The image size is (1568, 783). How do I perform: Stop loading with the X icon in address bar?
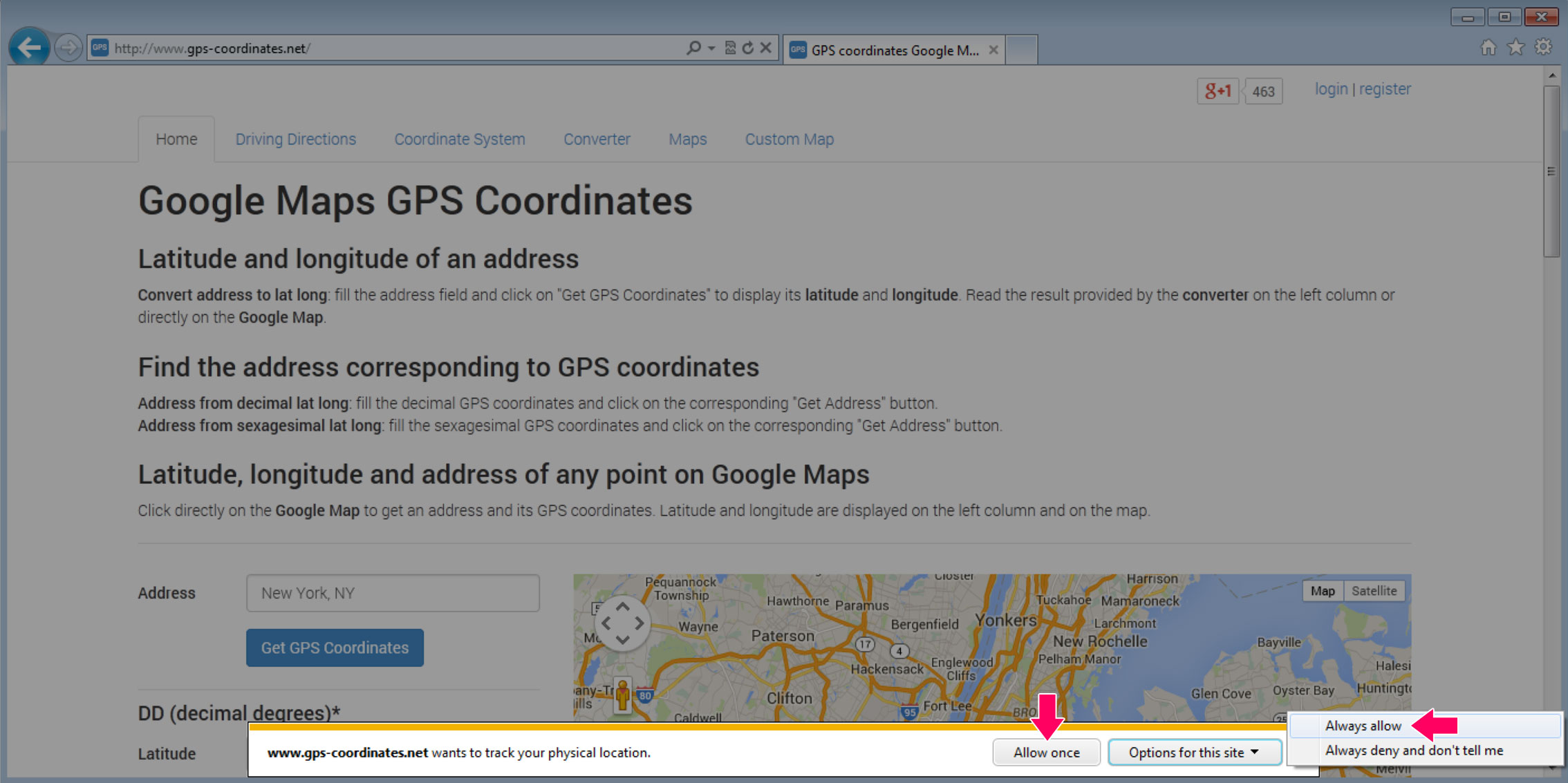(766, 48)
